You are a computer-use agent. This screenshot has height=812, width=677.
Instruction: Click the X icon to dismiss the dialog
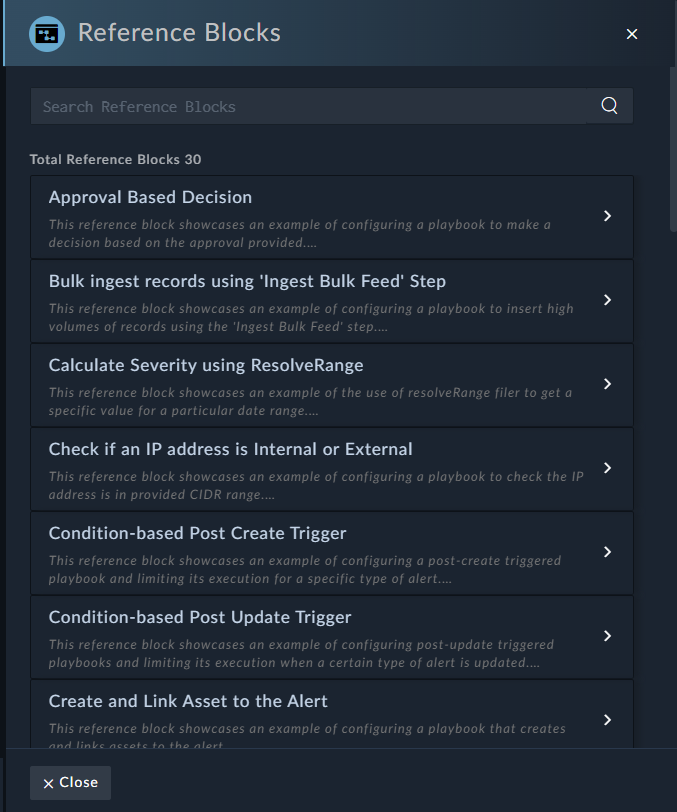[x=631, y=33]
